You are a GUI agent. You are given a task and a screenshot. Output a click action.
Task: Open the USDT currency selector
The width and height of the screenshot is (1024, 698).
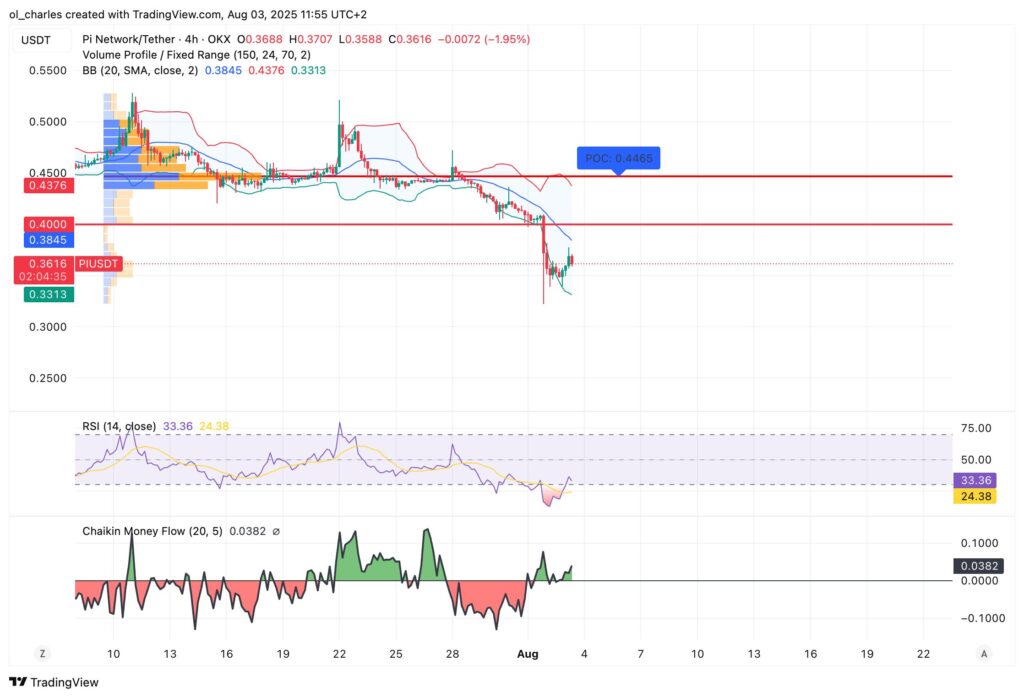click(x=37, y=40)
